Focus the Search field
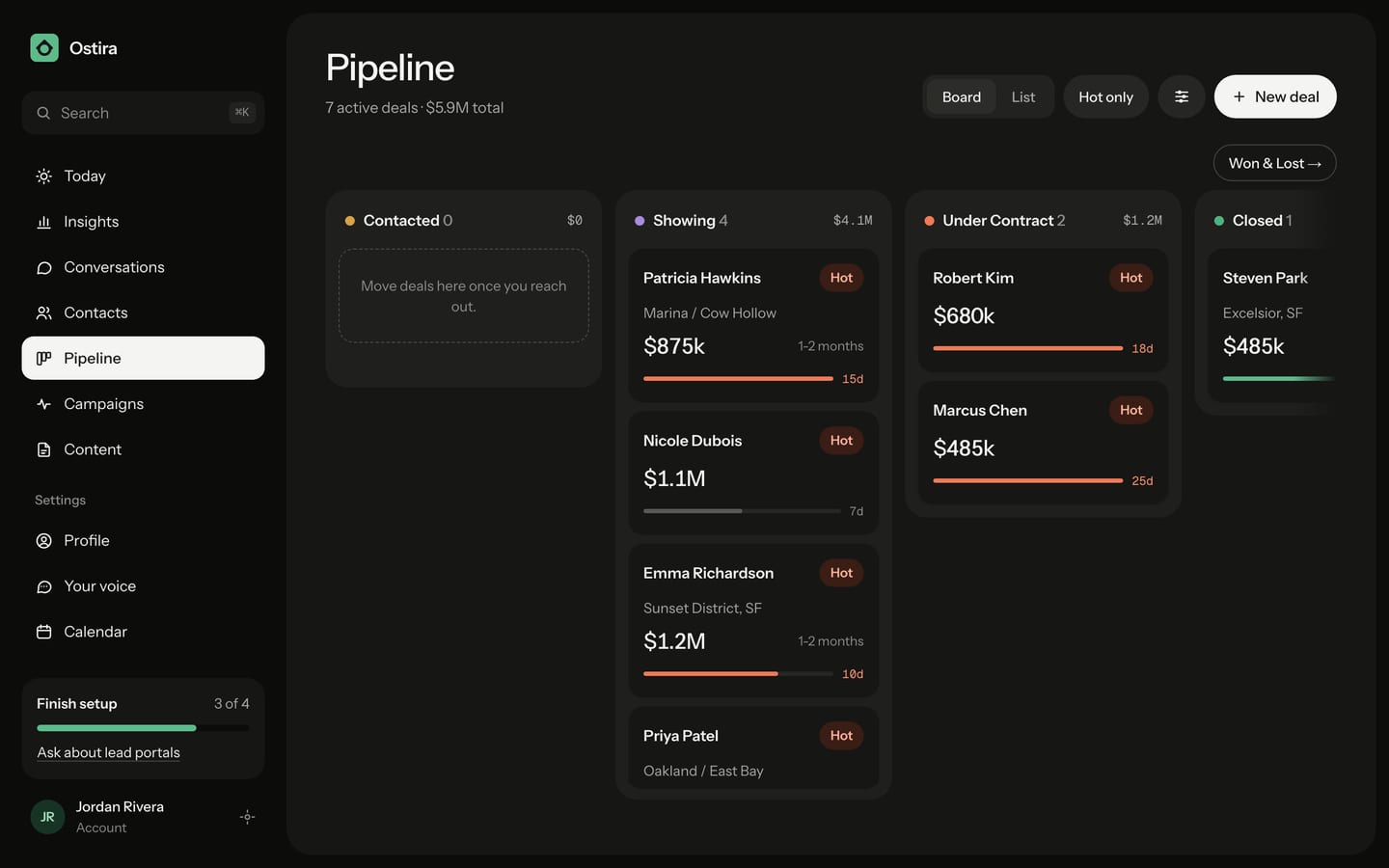The width and height of the screenshot is (1389, 868). 143,113
